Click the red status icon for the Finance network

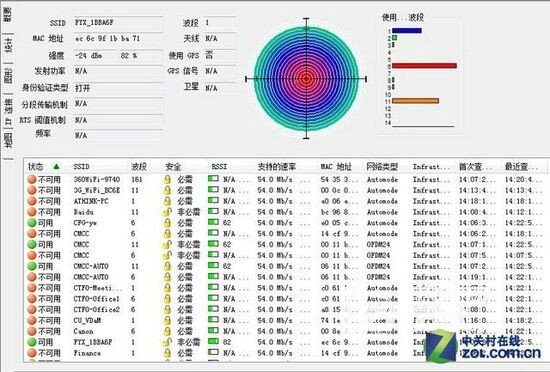pos(32,353)
